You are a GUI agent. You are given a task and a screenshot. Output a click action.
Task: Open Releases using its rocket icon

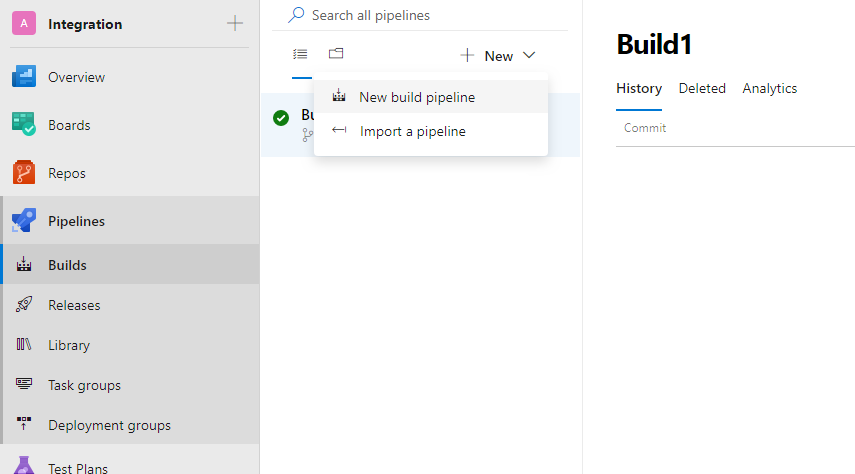click(24, 305)
